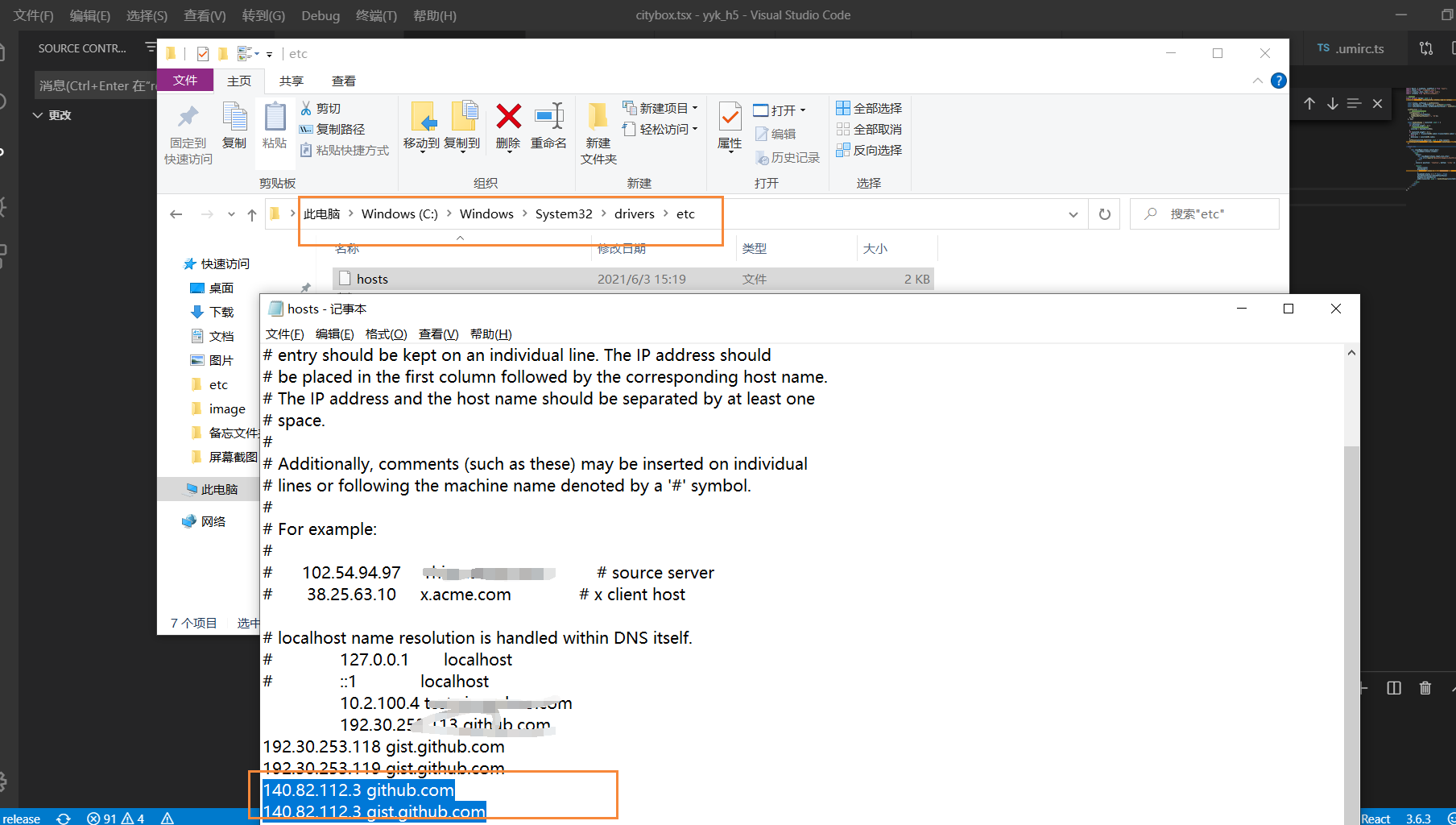Click Invert selection (反向选择)
This screenshot has width=1456, height=825.
tap(869, 150)
